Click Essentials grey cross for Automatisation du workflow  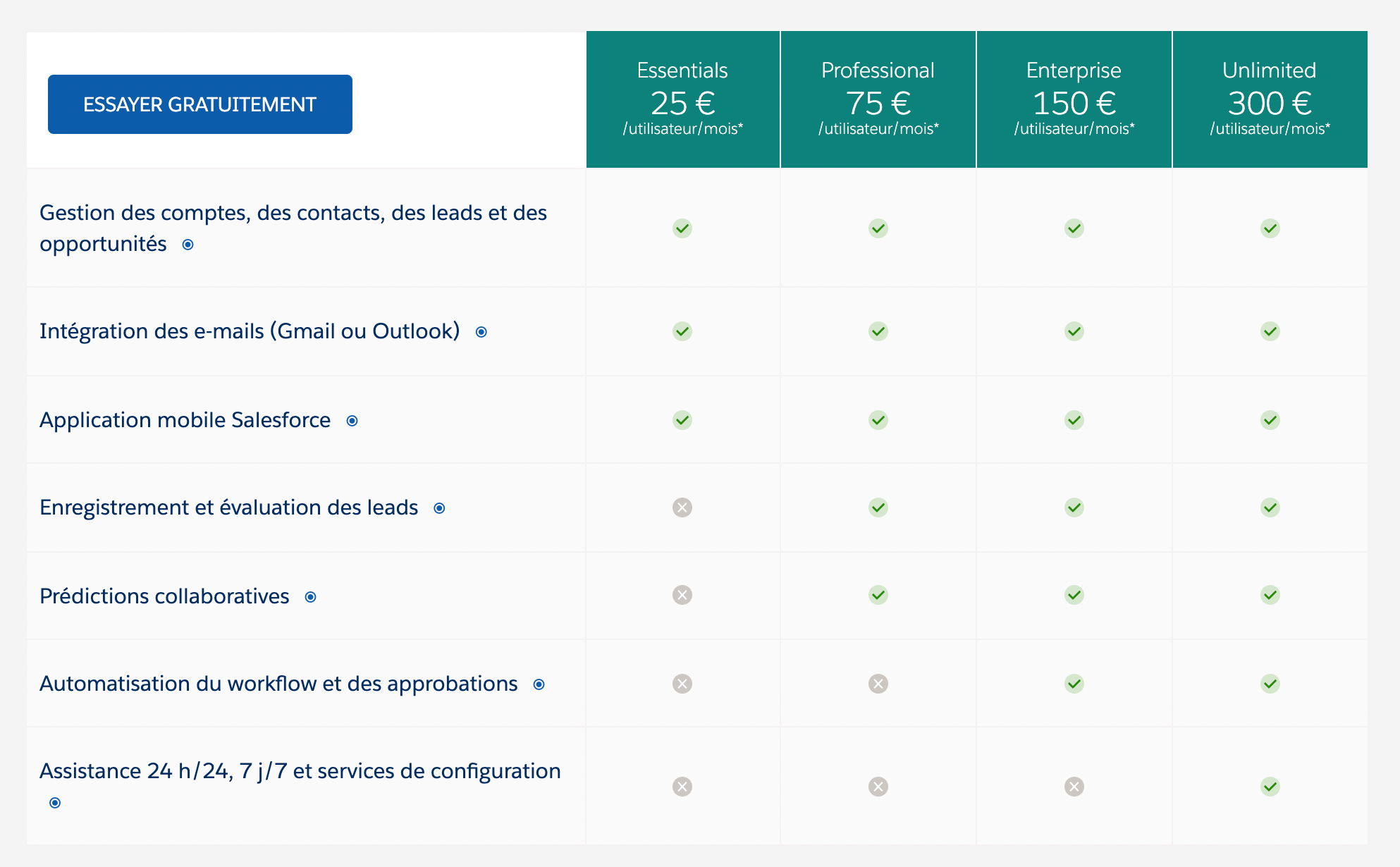click(682, 684)
